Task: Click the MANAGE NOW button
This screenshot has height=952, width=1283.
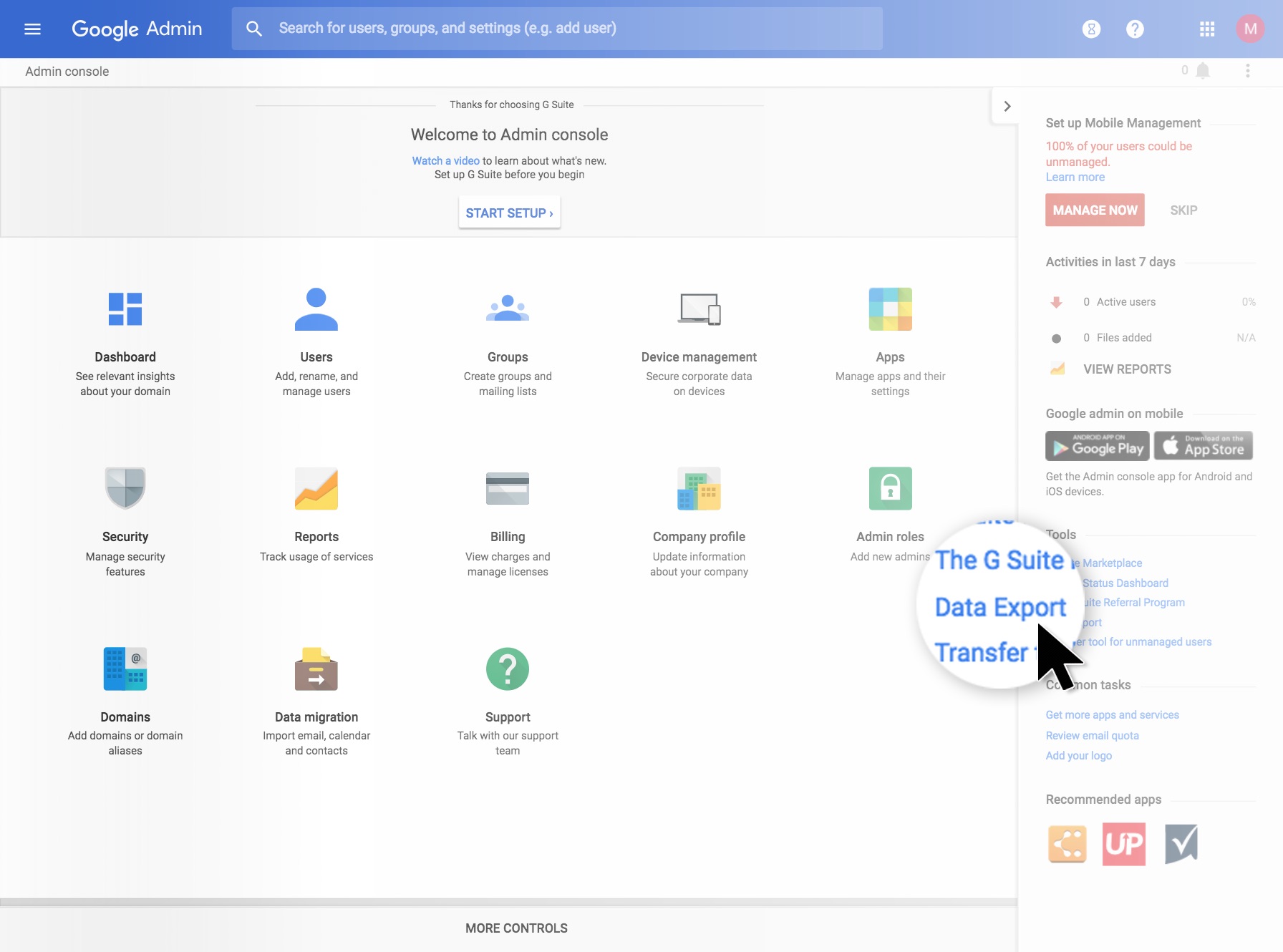Action: click(1095, 210)
